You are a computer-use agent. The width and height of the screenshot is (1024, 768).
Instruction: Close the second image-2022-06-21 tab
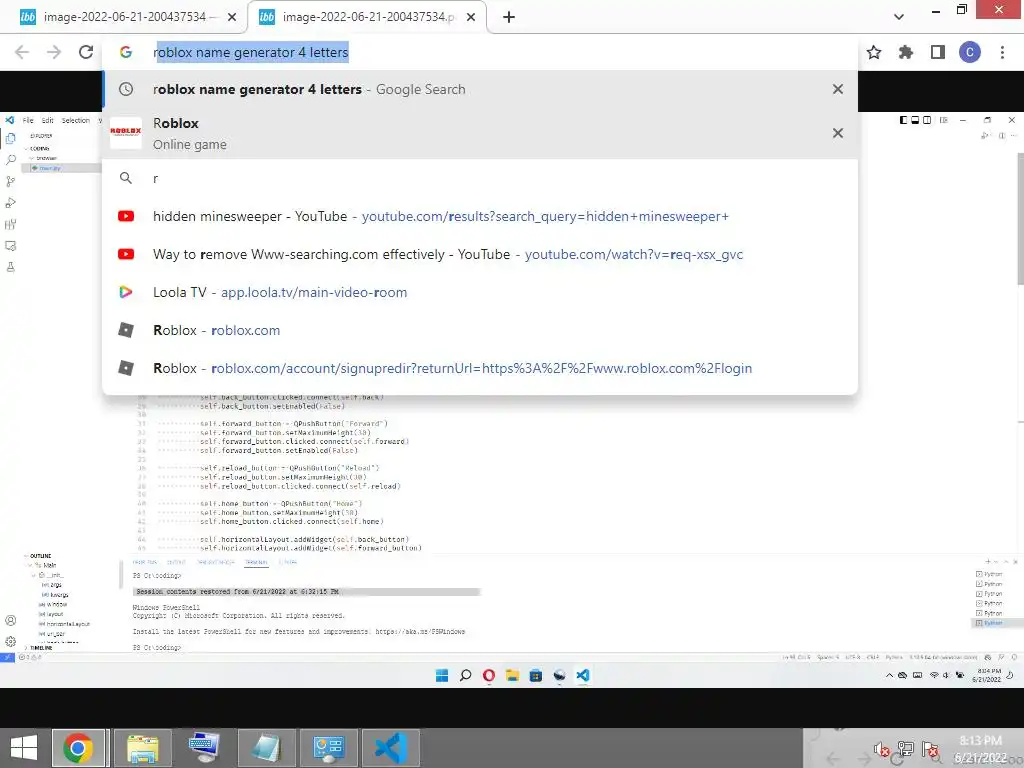[x=471, y=17]
